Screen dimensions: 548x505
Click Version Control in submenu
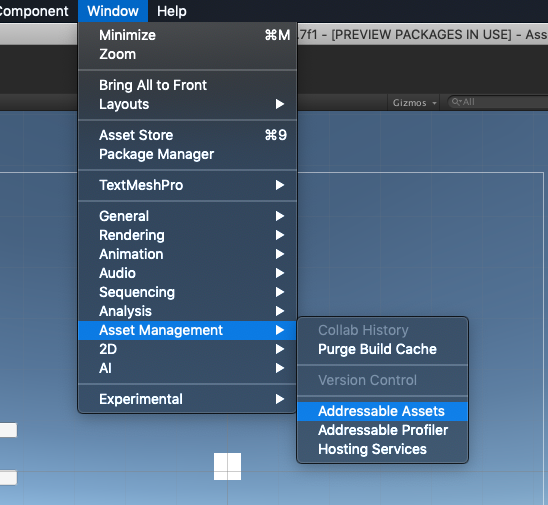(x=382, y=380)
